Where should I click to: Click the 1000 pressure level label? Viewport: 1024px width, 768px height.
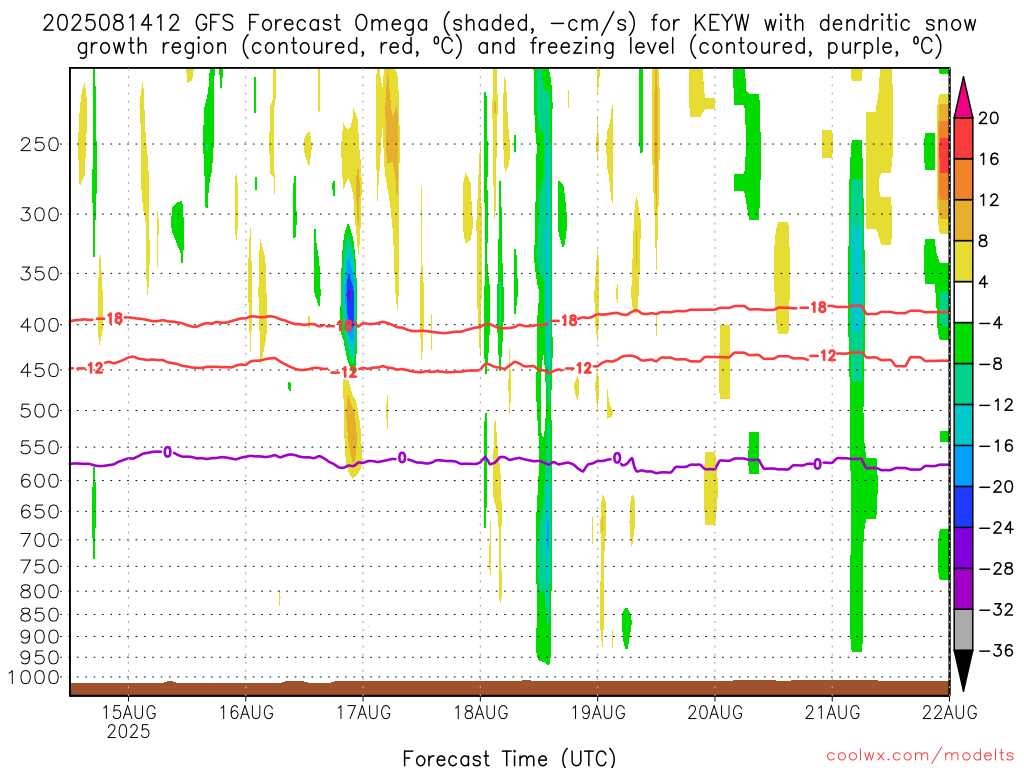pos(35,678)
